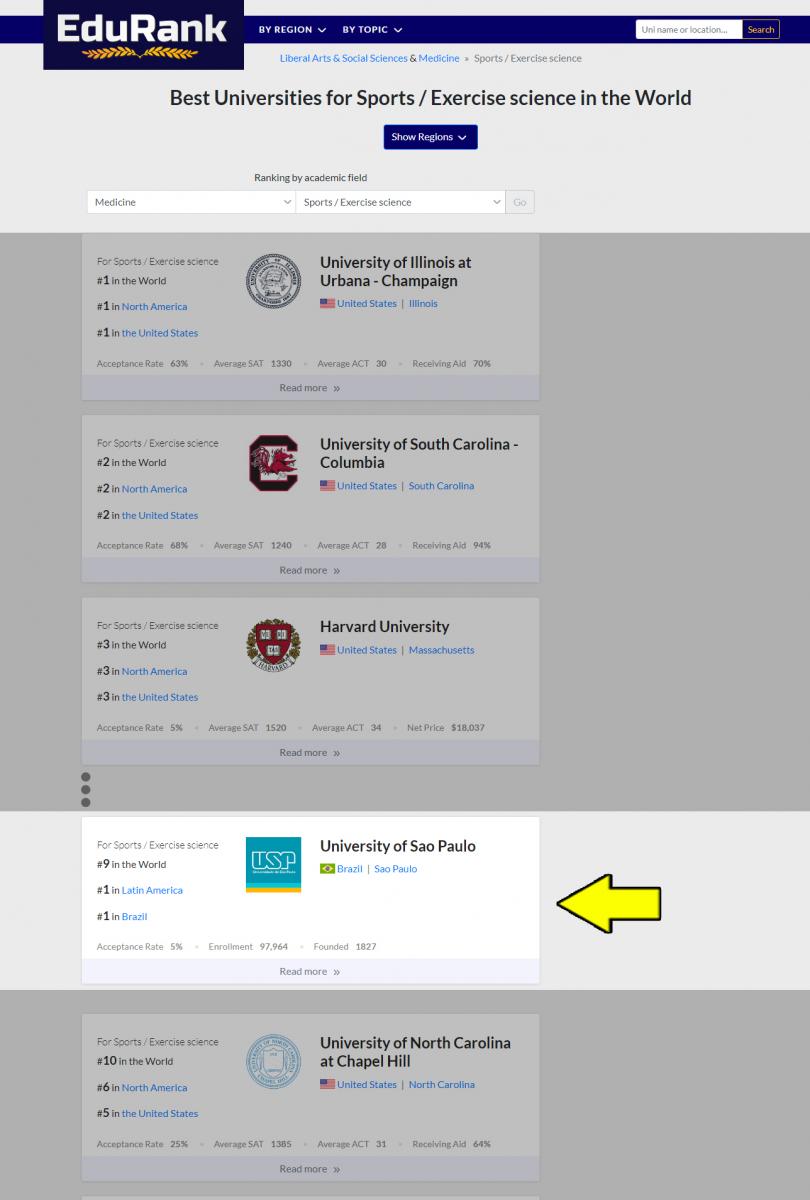810x1200 pixels.
Task: Click the Brazil flag icon
Action: pos(327,868)
